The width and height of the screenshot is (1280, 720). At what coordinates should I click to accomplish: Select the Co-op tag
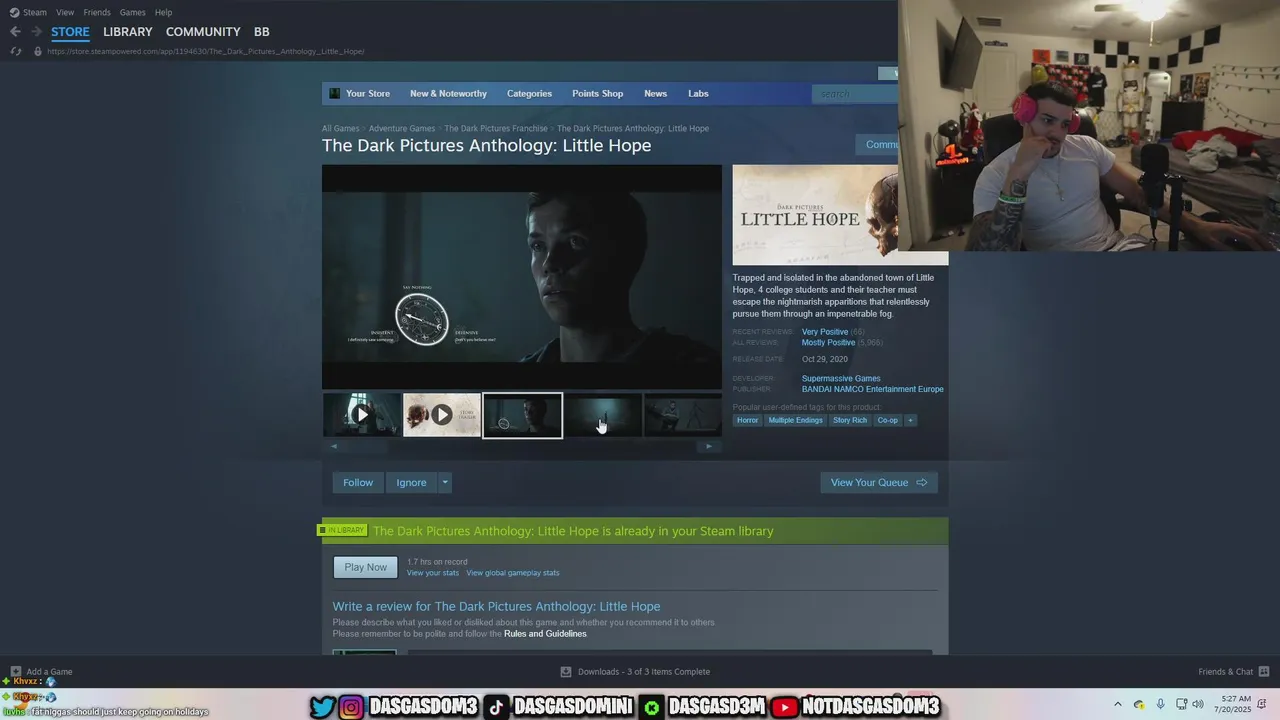click(x=888, y=420)
